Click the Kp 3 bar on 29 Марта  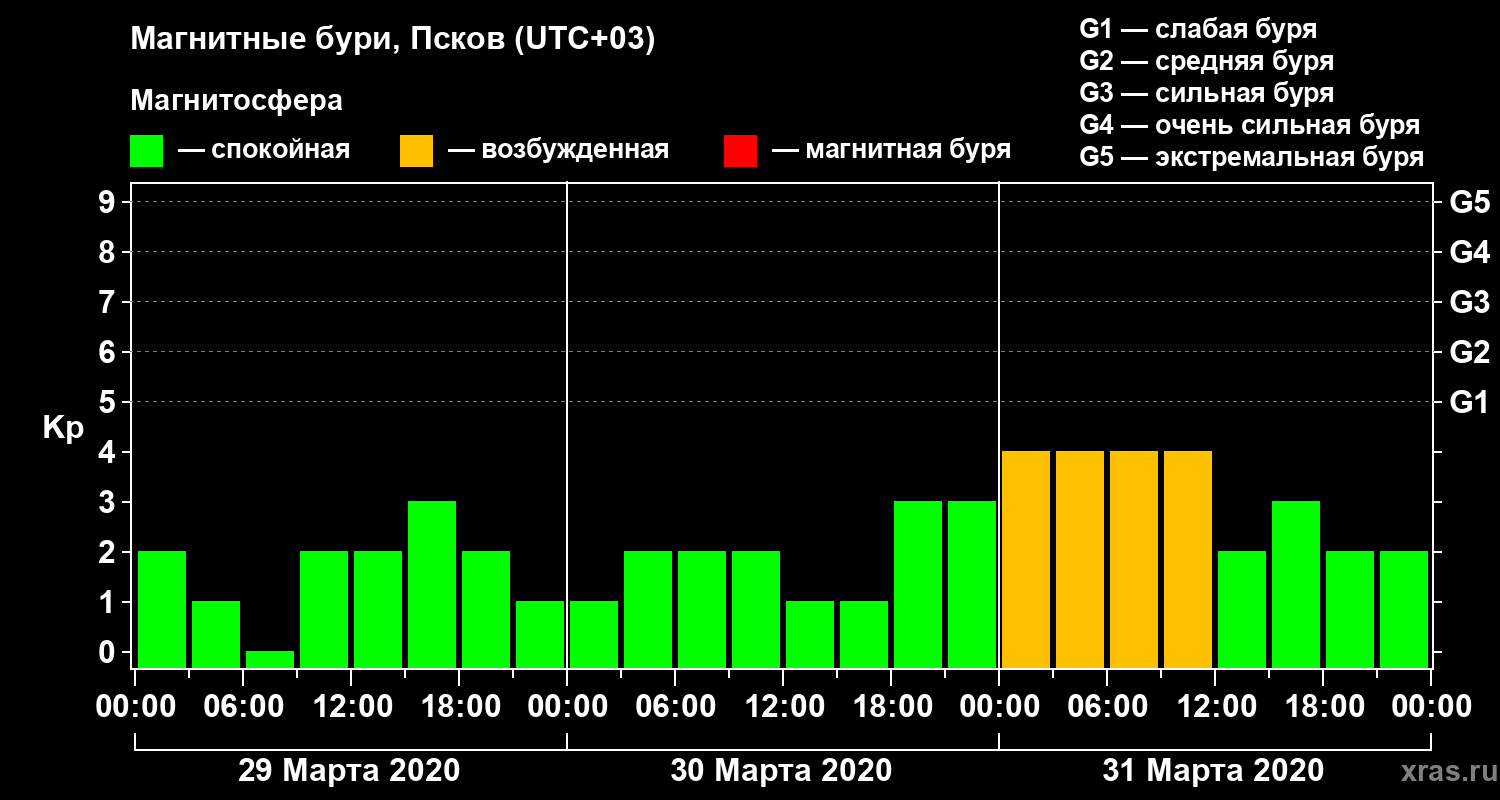pos(432,584)
